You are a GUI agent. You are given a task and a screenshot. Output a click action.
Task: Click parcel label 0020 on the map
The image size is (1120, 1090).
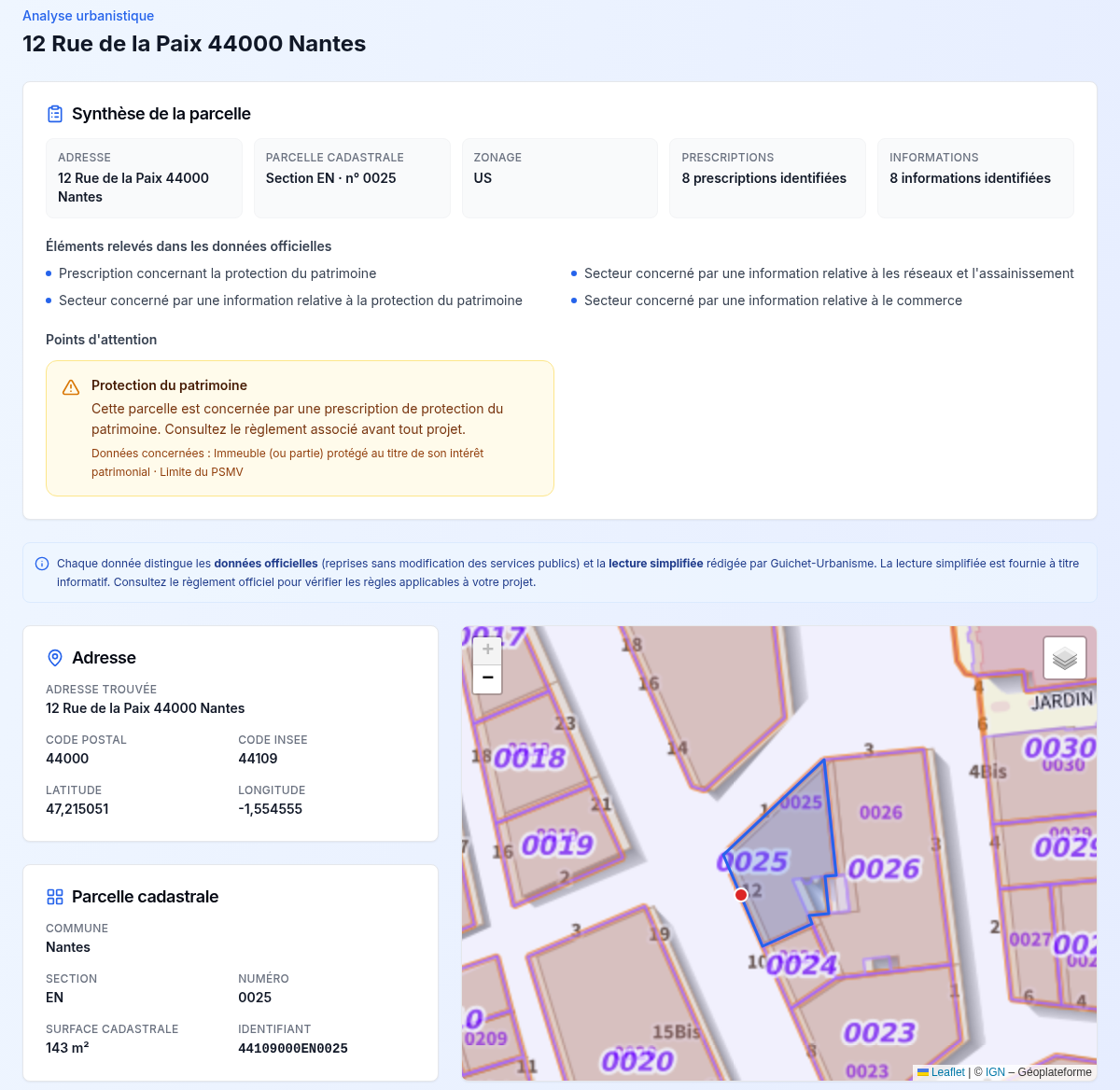637,1061
